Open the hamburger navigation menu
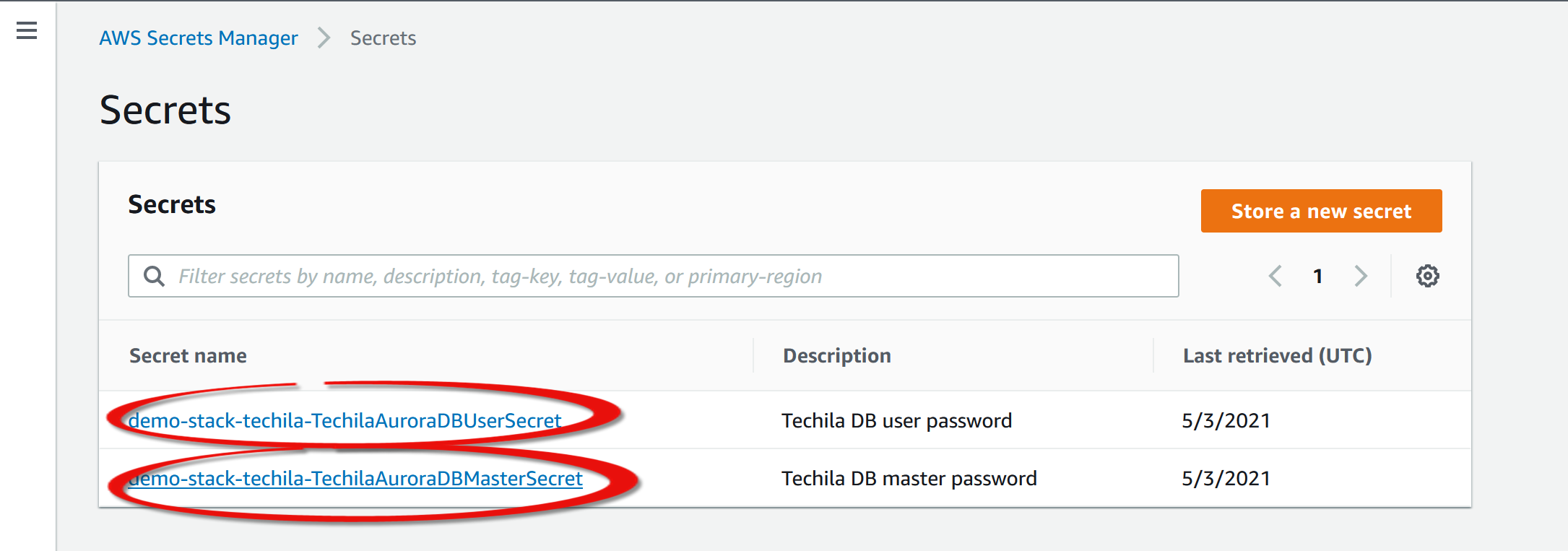 point(27,30)
